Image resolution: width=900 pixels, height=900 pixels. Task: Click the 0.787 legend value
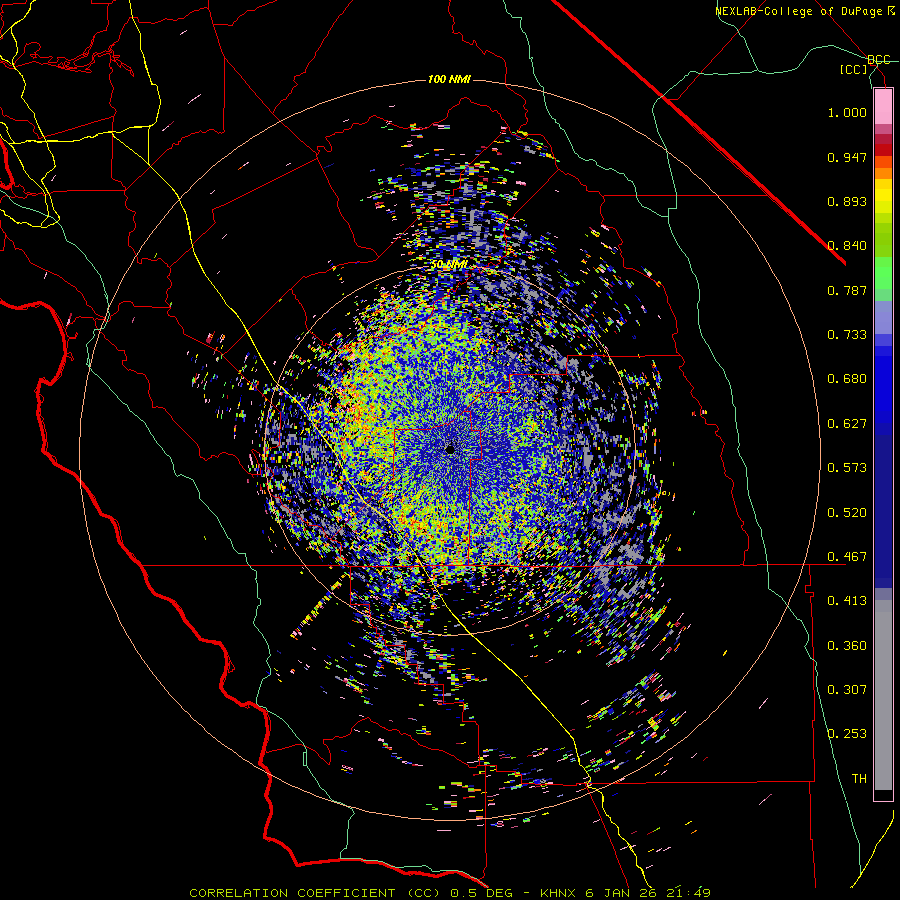[847, 290]
